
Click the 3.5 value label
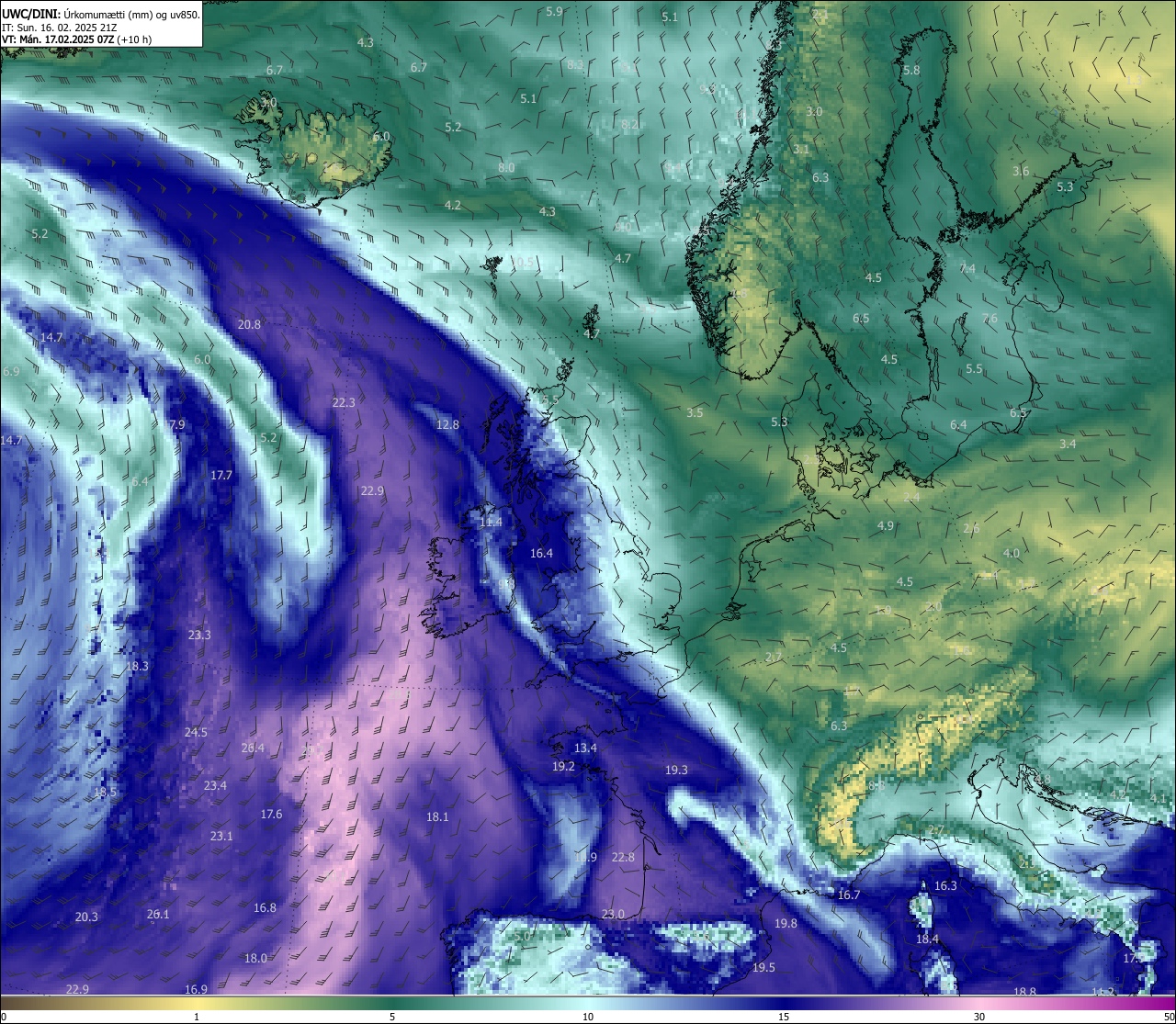coord(695,413)
